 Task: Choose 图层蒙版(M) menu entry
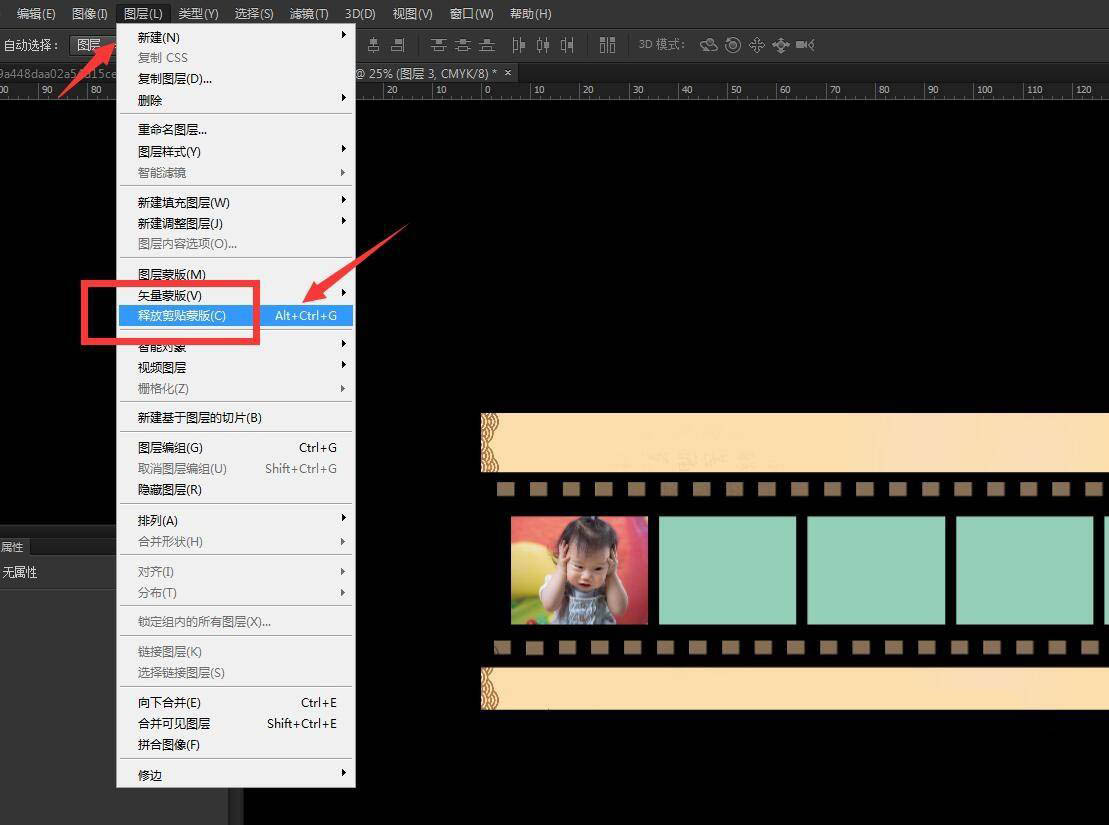point(236,275)
